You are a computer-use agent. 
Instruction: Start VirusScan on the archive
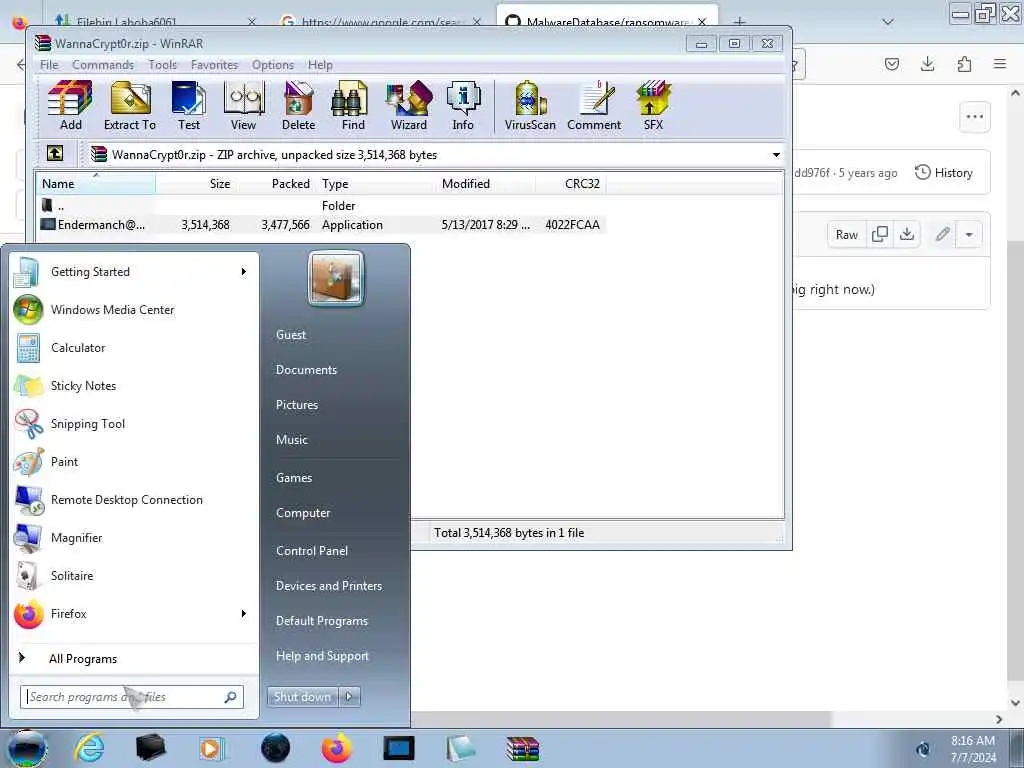click(530, 106)
